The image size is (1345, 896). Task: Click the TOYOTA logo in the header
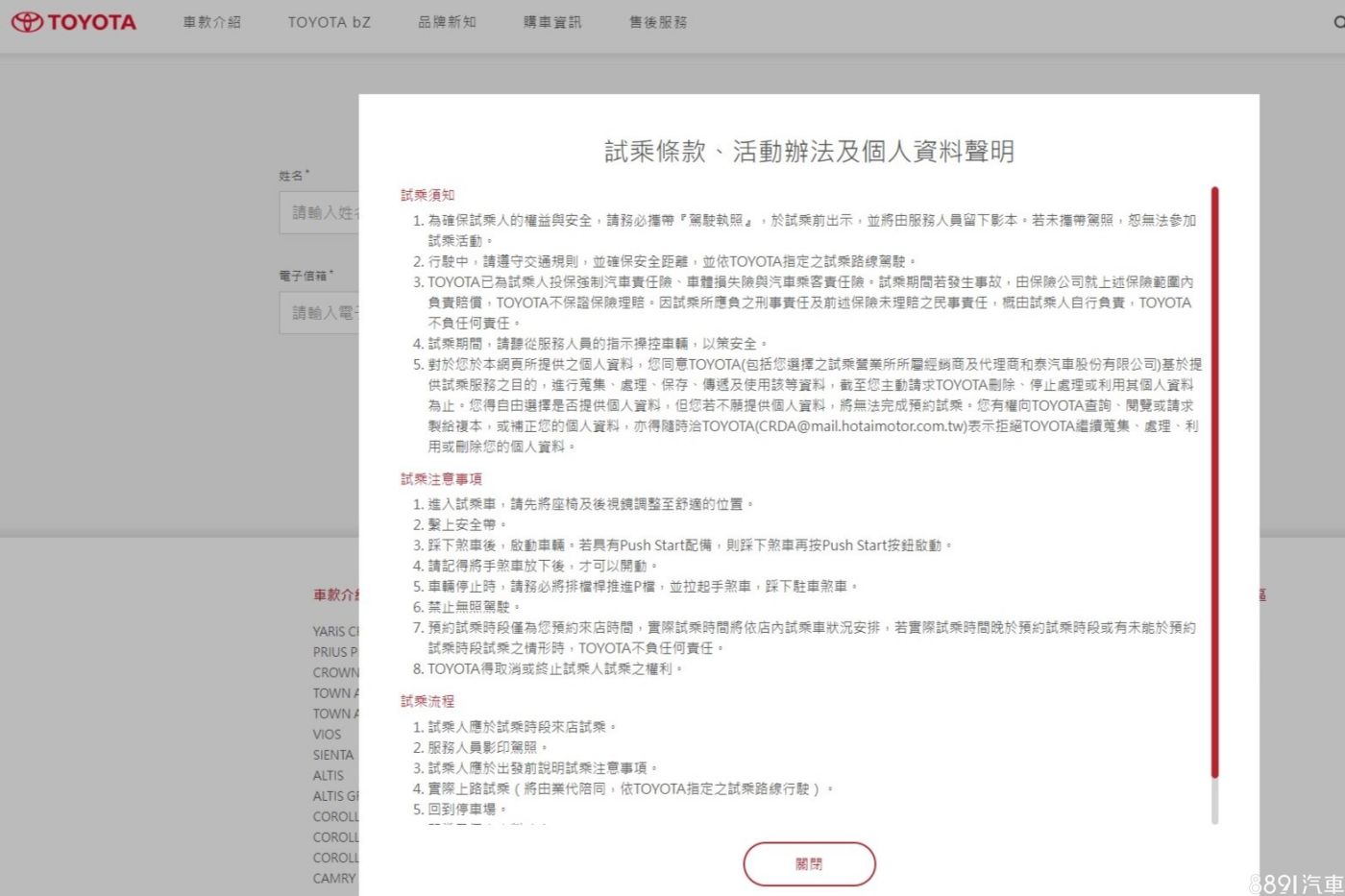coord(74,22)
